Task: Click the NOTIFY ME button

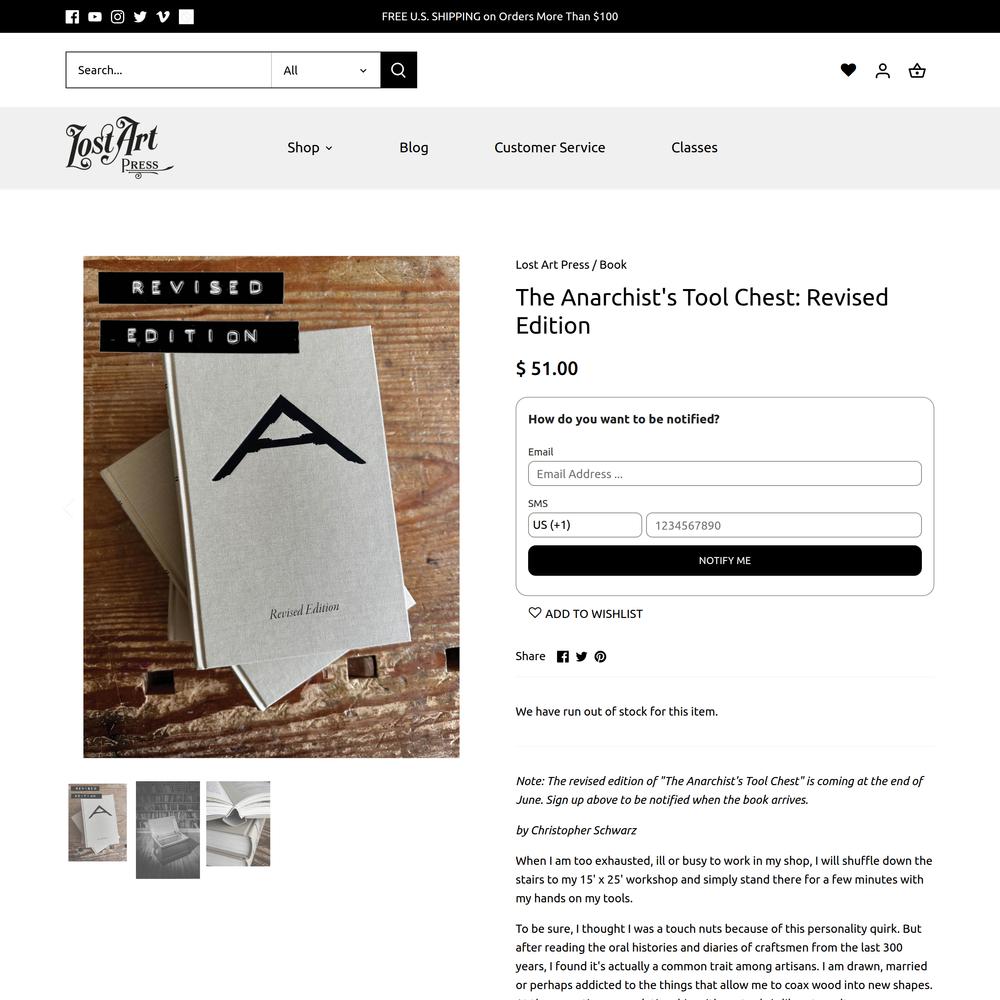Action: click(x=724, y=561)
